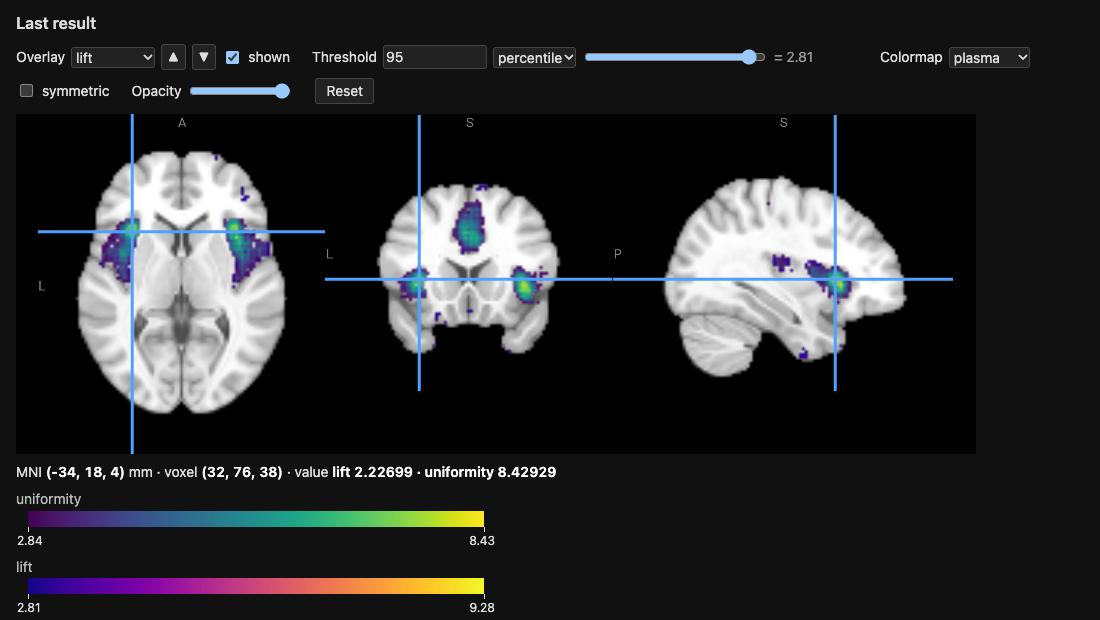Click the voxel (32, 76, 38) text

coord(224,472)
